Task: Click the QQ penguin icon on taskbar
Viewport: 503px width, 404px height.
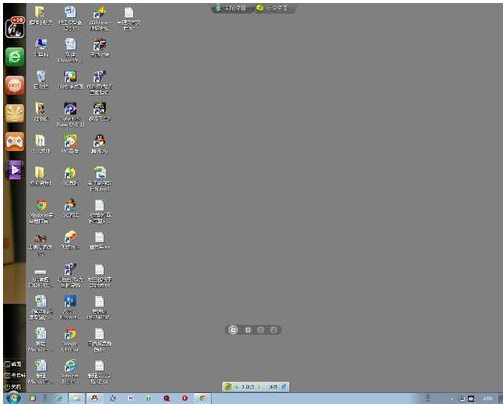Action: tap(95, 398)
